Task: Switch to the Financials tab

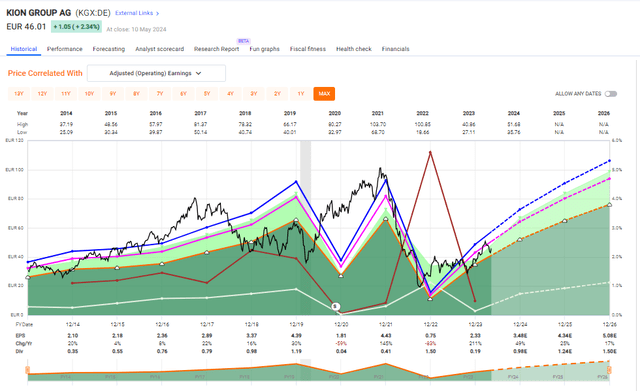Action: click(396, 49)
